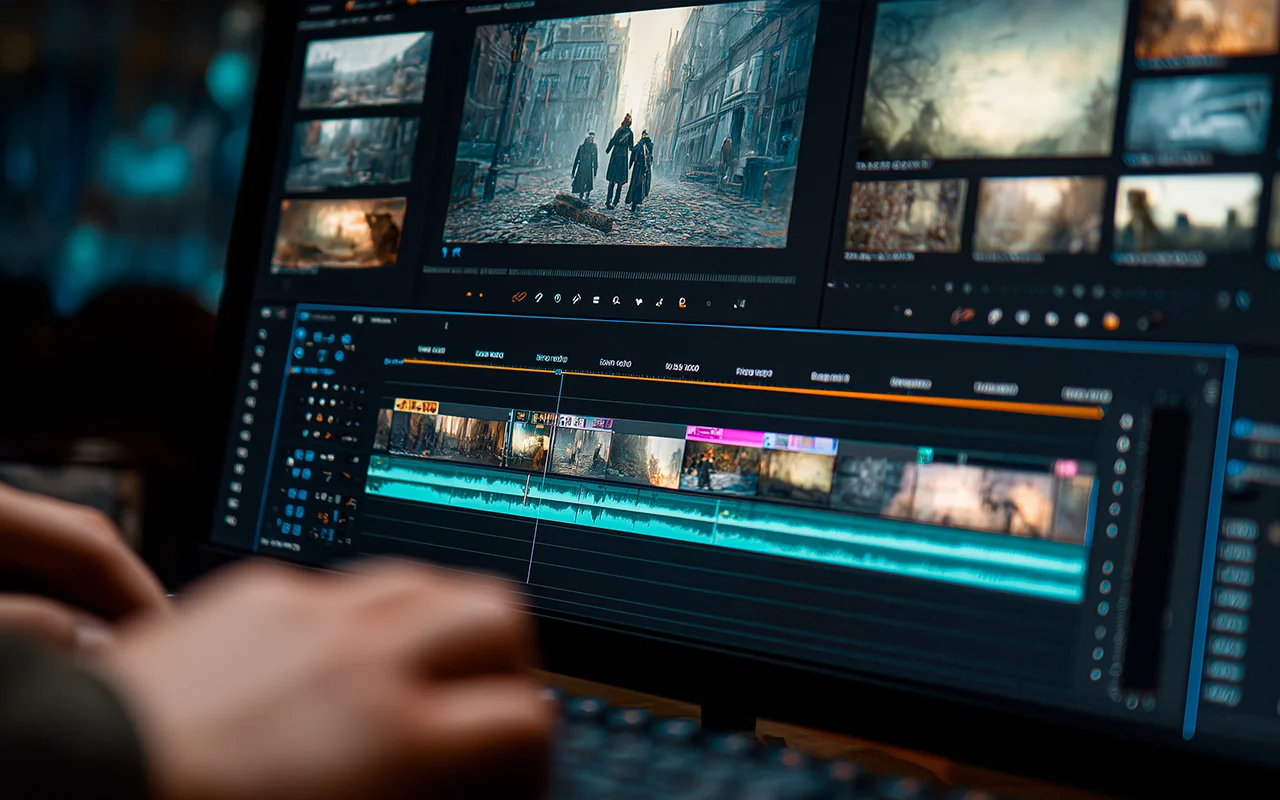Screen dimensions: 1280x800
Task: Click the orange link icon below the preview
Action: 519,297
